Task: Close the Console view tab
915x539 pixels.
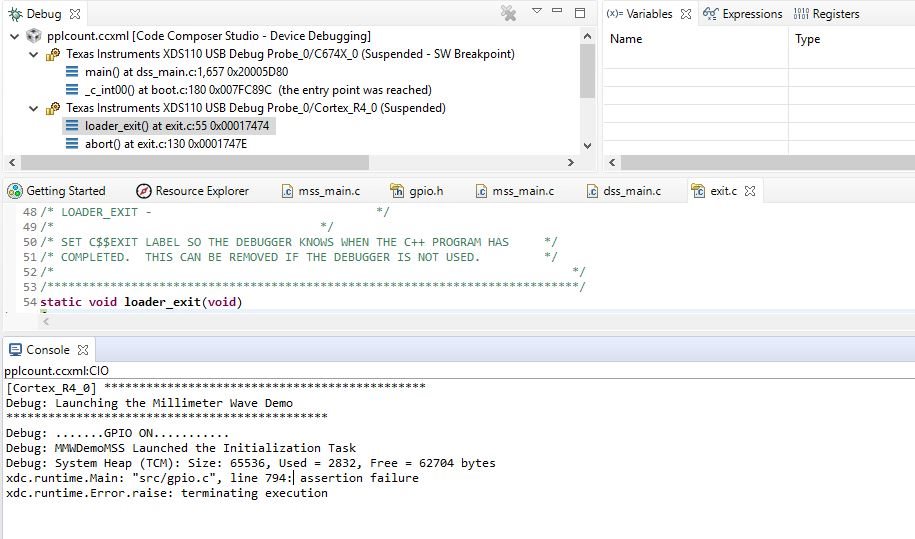Action: [x=83, y=350]
